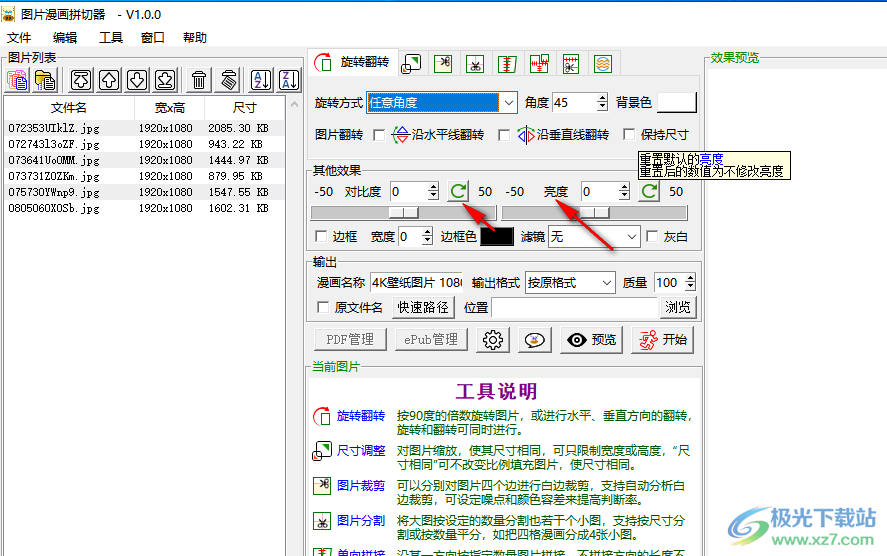Screen dimensions: 887x556
Task: Click the 角度 spinner arrows
Action: 602,102
